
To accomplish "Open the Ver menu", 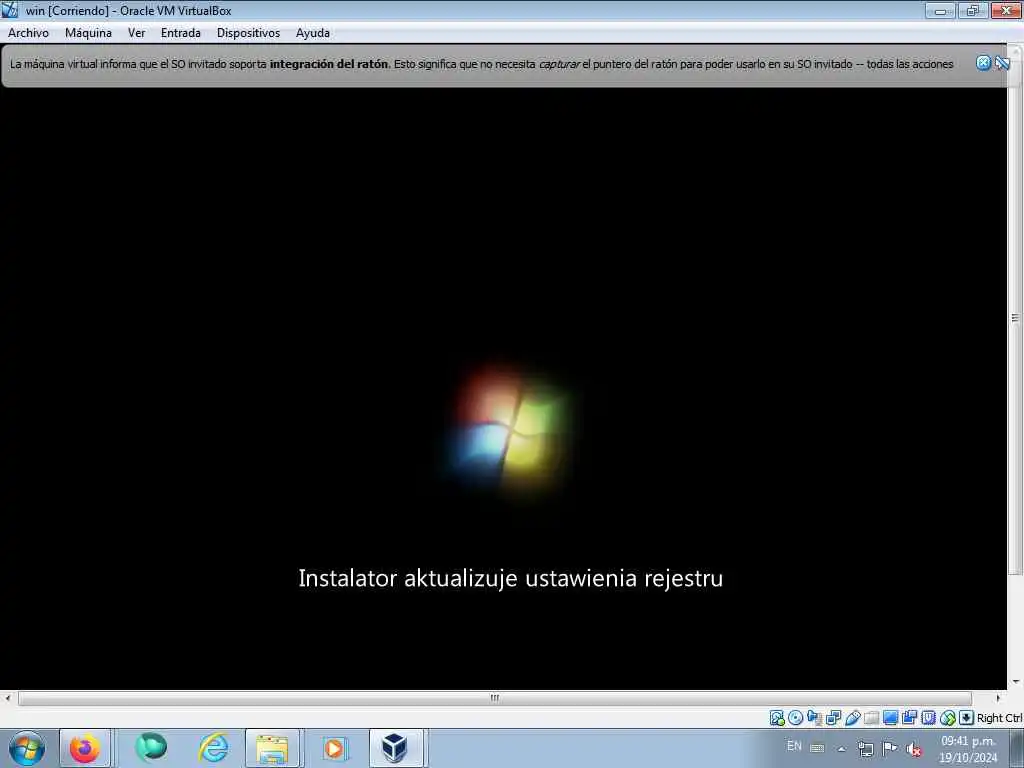I will pos(136,33).
